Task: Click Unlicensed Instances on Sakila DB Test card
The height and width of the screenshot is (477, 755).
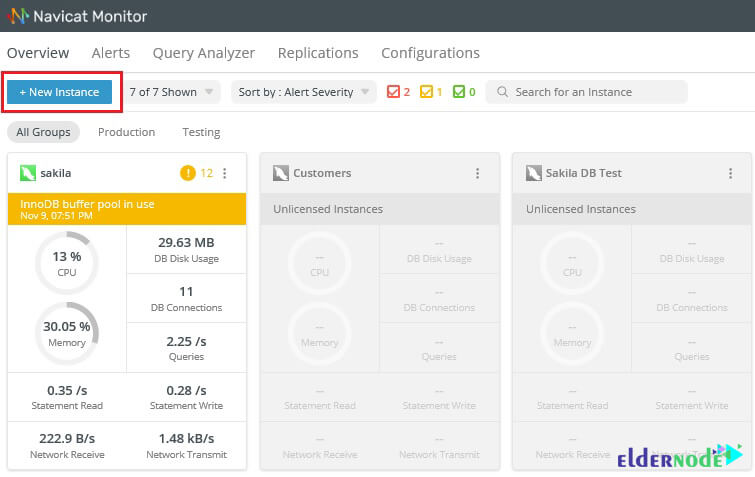Action: click(x=581, y=209)
